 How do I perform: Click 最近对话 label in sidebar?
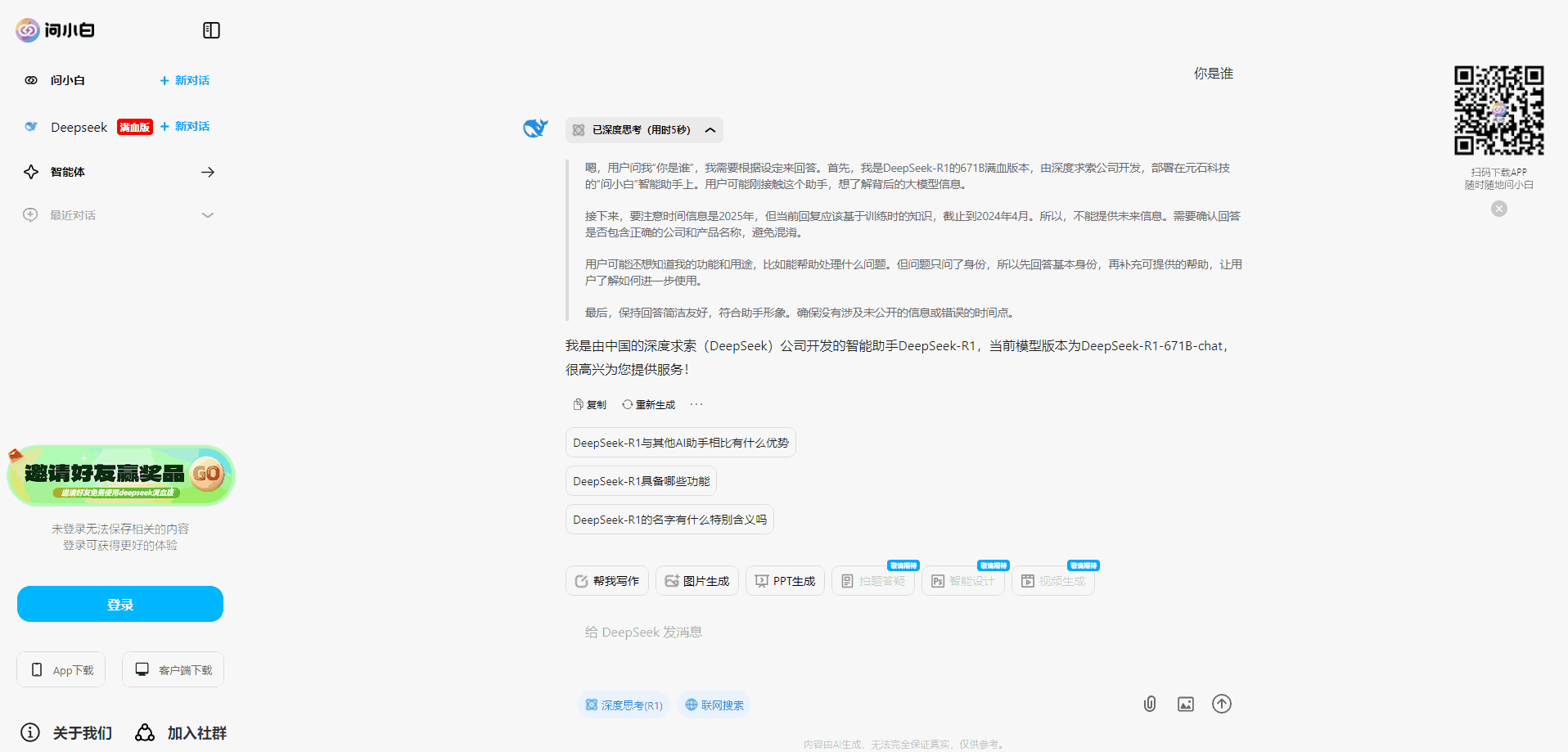coord(73,215)
